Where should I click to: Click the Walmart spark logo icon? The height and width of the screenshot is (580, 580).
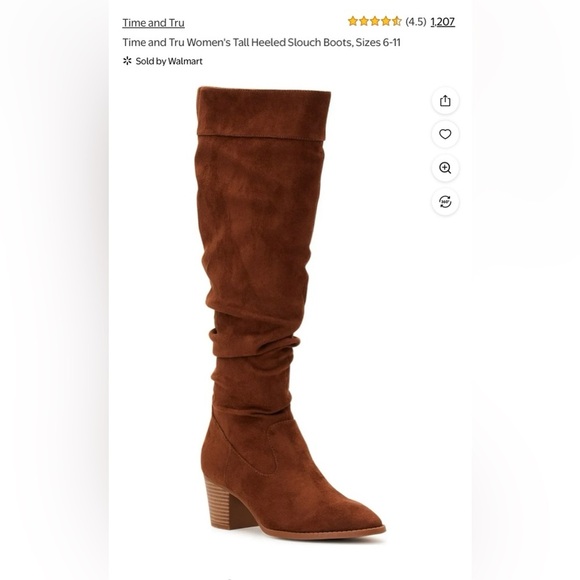click(x=127, y=61)
